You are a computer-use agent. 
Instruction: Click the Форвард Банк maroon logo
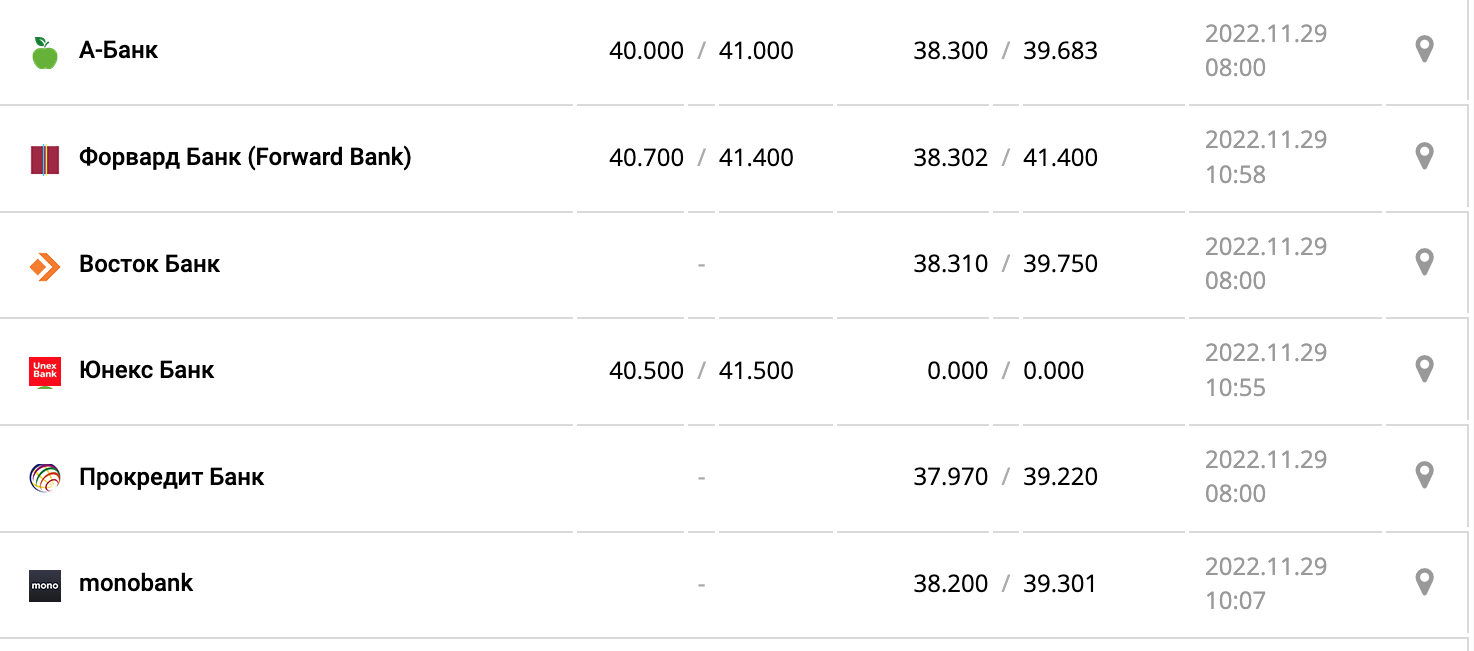(44, 159)
